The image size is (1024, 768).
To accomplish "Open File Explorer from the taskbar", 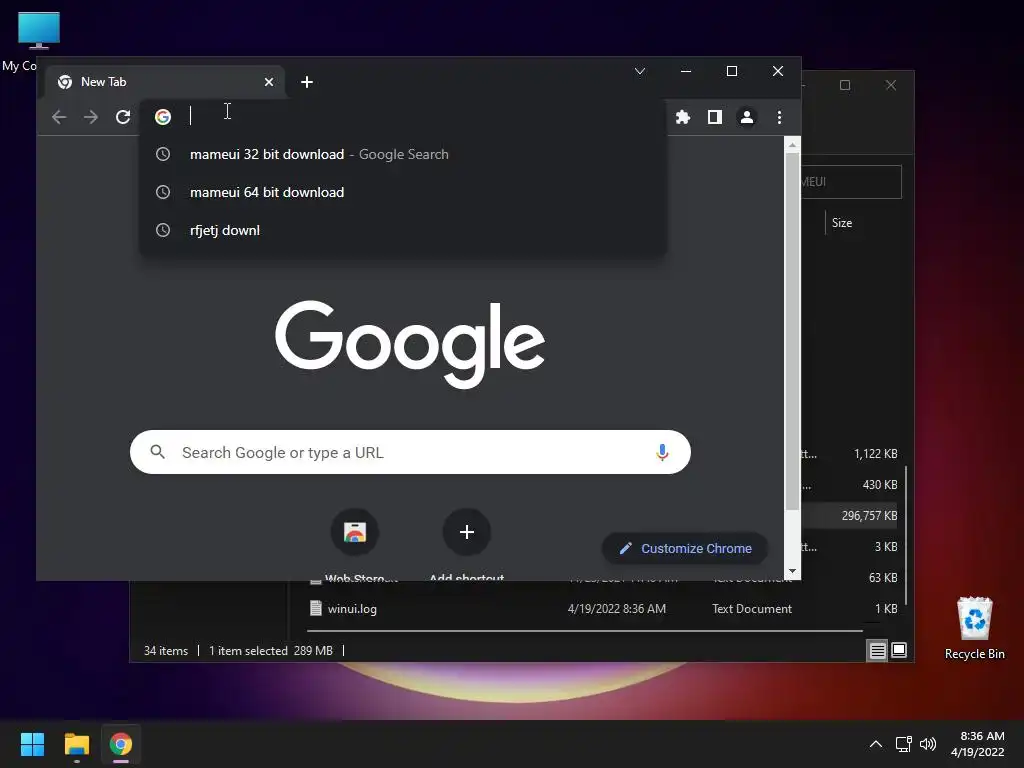I will (x=76, y=744).
